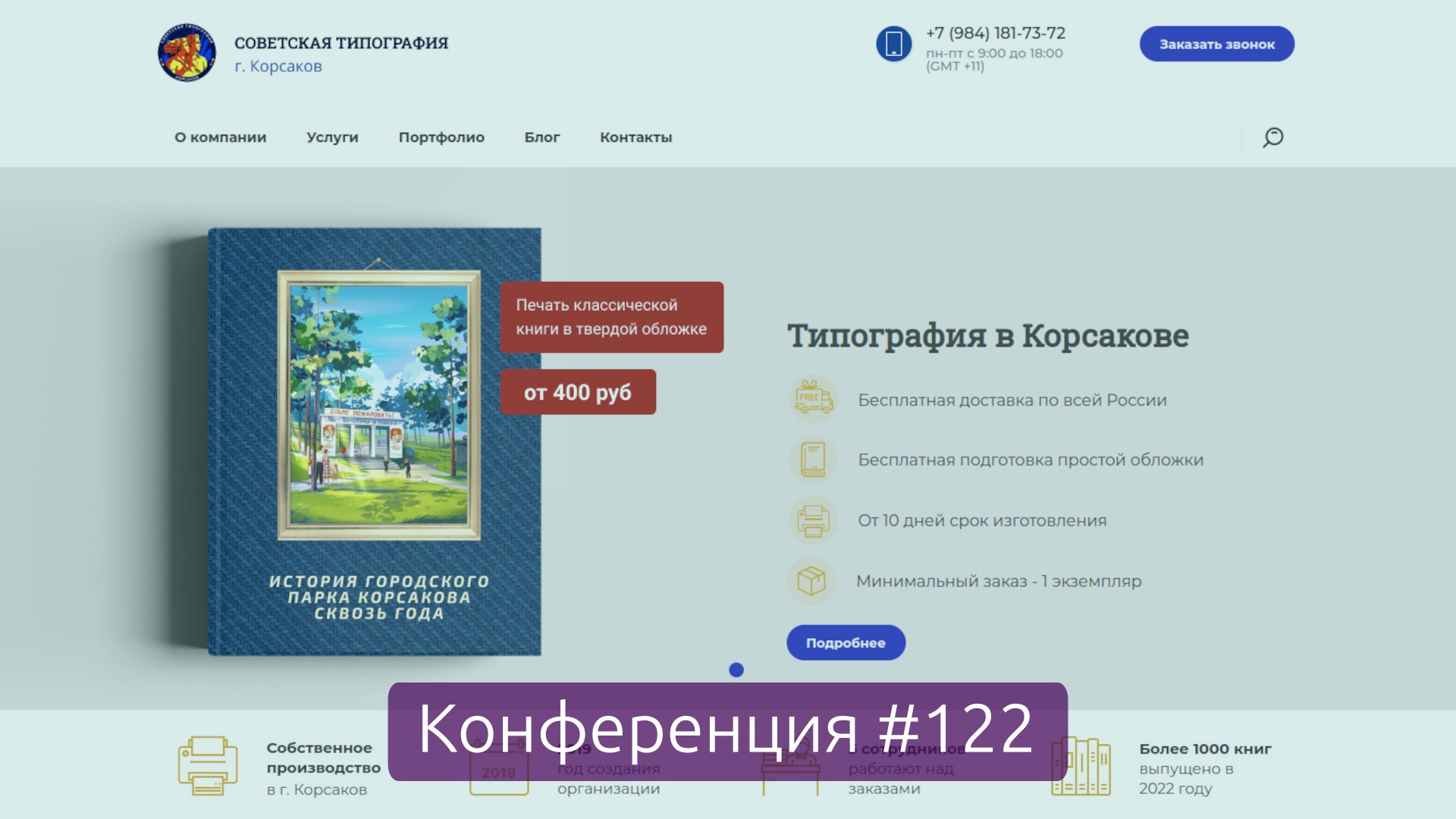Open the Услуги menu item

(x=332, y=137)
